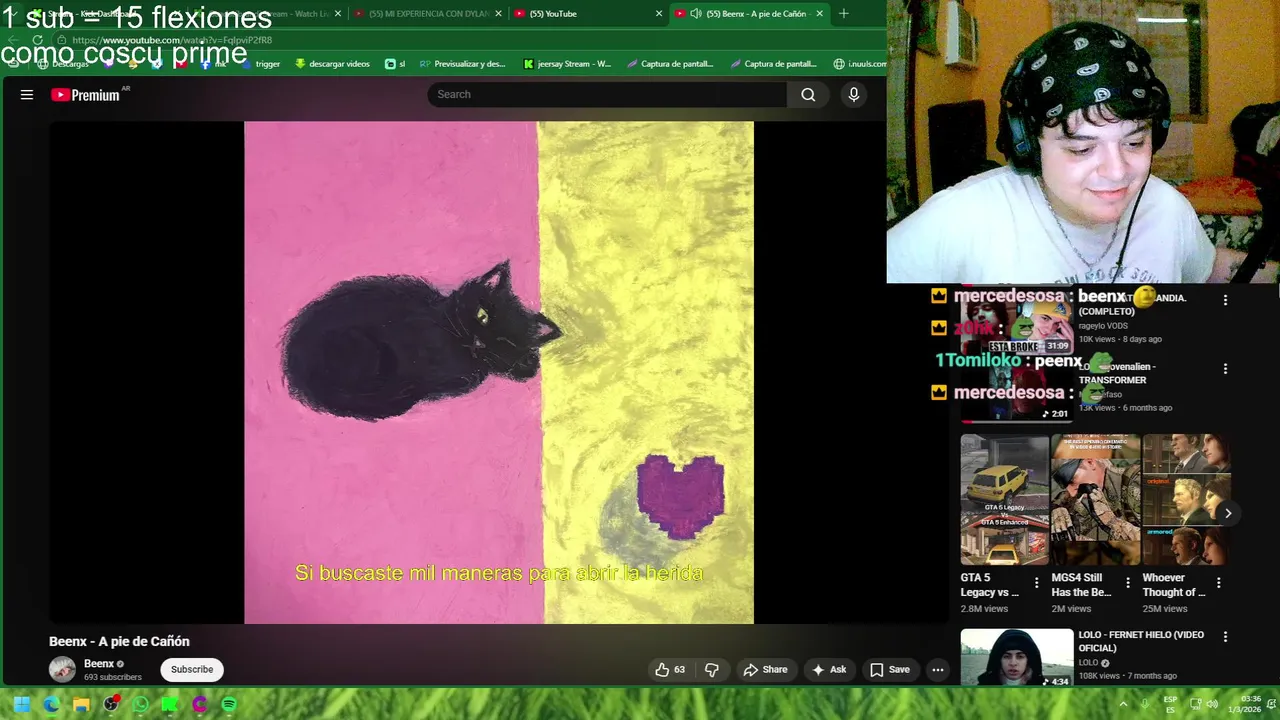1280x720 pixels.
Task: Open the 'i.nuuls.com' bookmark
Action: [x=860, y=64]
